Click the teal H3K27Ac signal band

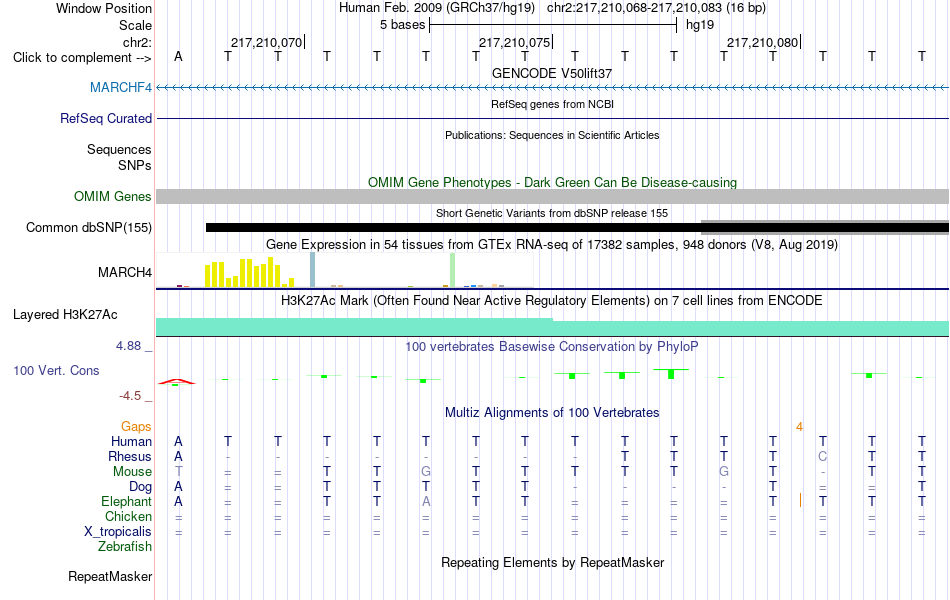pyautogui.click(x=552, y=328)
